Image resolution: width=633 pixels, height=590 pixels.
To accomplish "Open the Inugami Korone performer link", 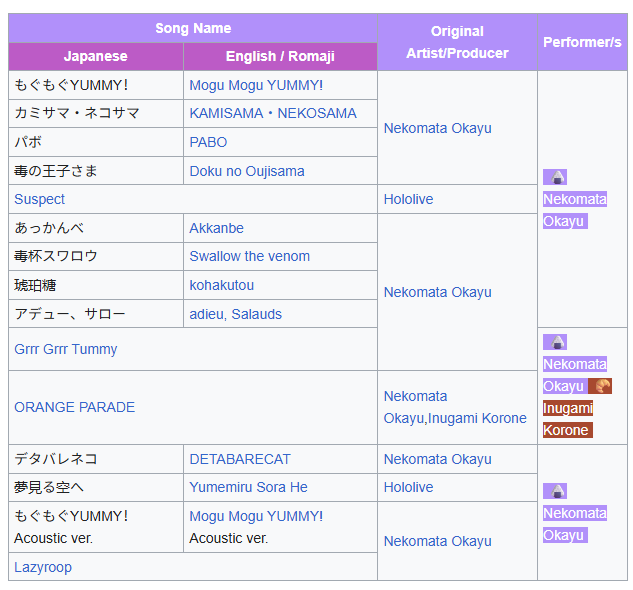I will point(568,419).
